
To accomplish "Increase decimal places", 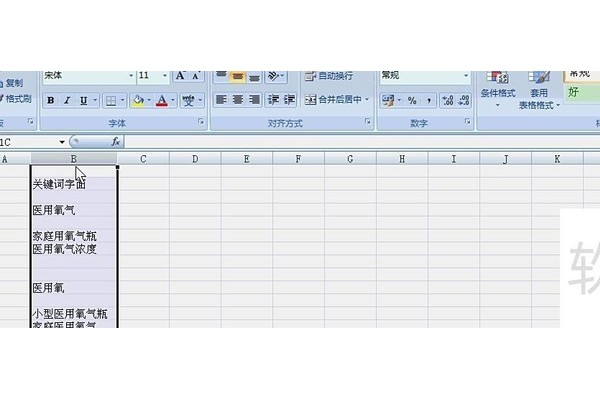I will 448,101.
